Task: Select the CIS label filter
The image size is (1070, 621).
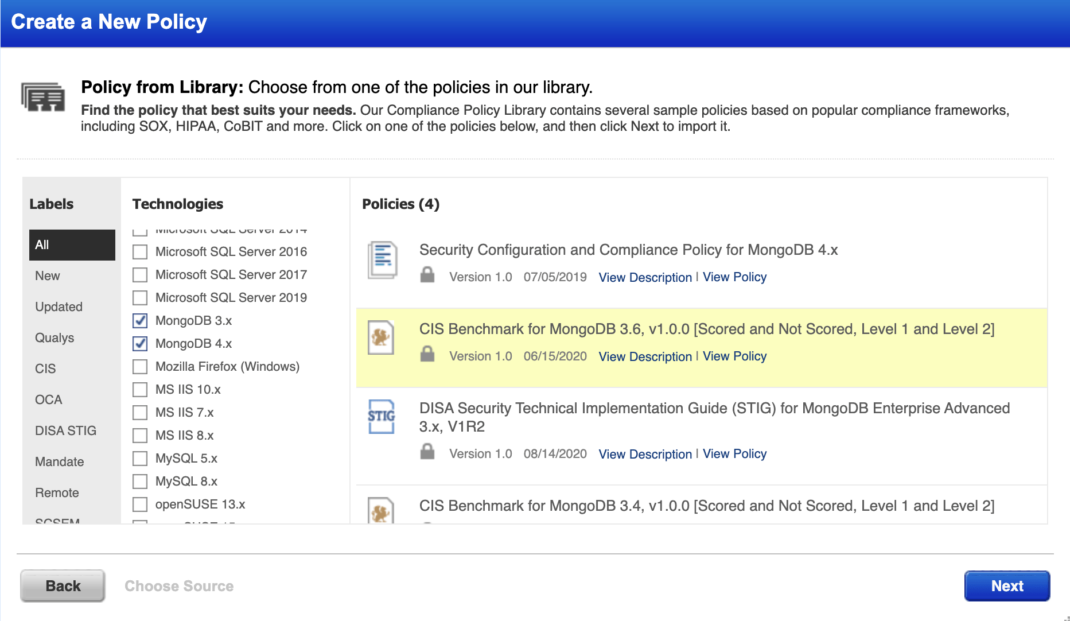Action: pyautogui.click(x=46, y=369)
